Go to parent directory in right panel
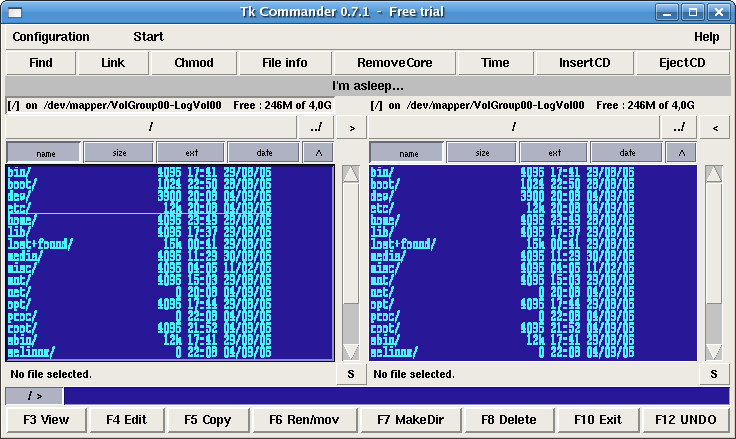 679,127
